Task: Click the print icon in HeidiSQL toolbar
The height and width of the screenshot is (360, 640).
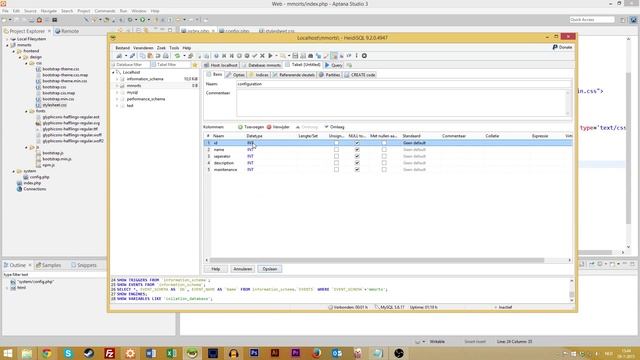Action: pos(166,56)
